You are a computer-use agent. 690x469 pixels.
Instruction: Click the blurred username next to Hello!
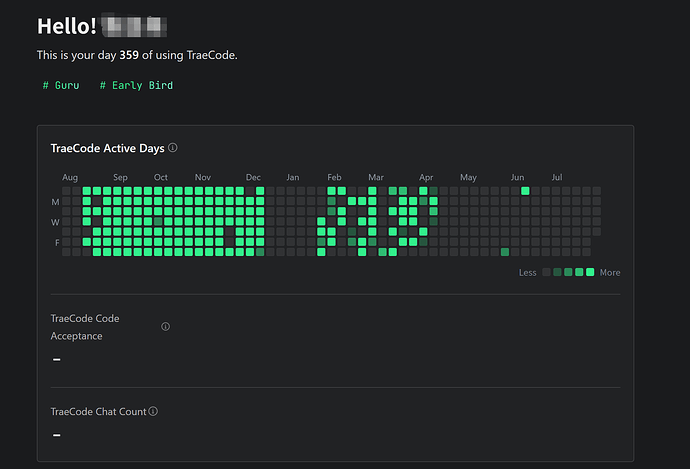pyautogui.click(x=134, y=26)
